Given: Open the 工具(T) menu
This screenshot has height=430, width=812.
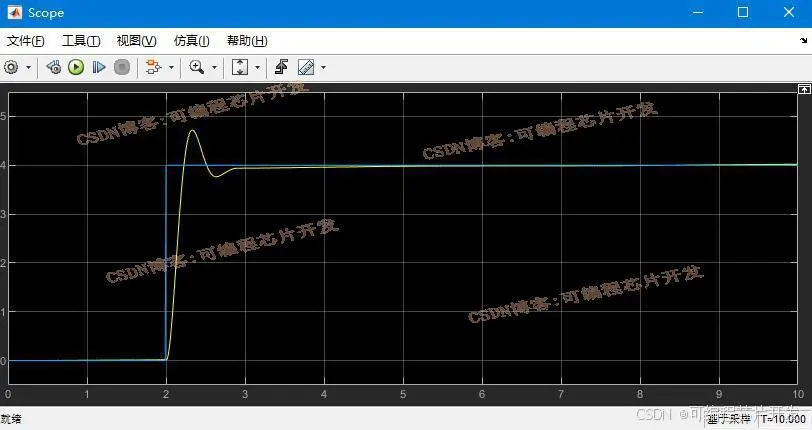Looking at the screenshot, I should coord(81,41).
